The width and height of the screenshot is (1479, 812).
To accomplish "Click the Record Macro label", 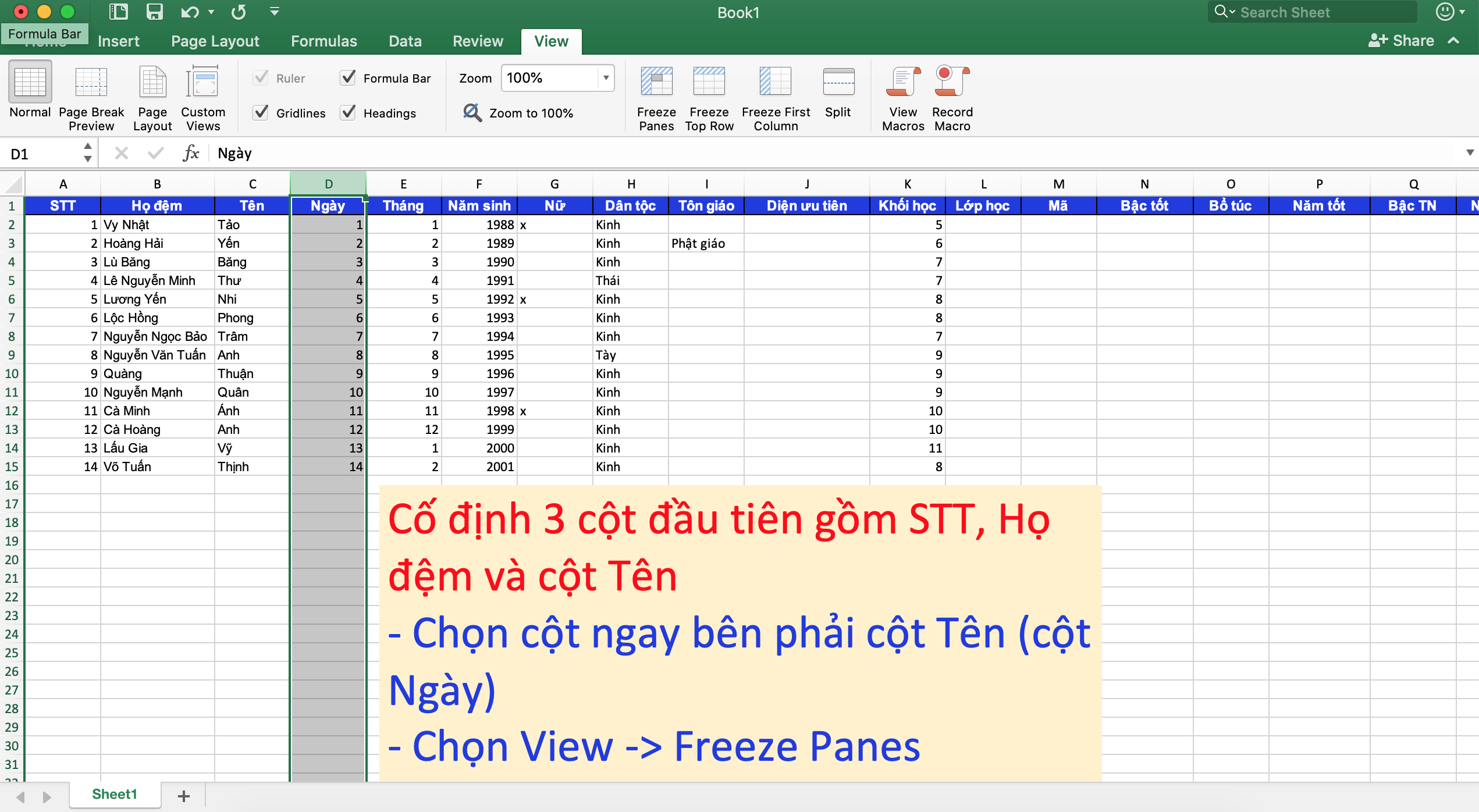I will 952,119.
